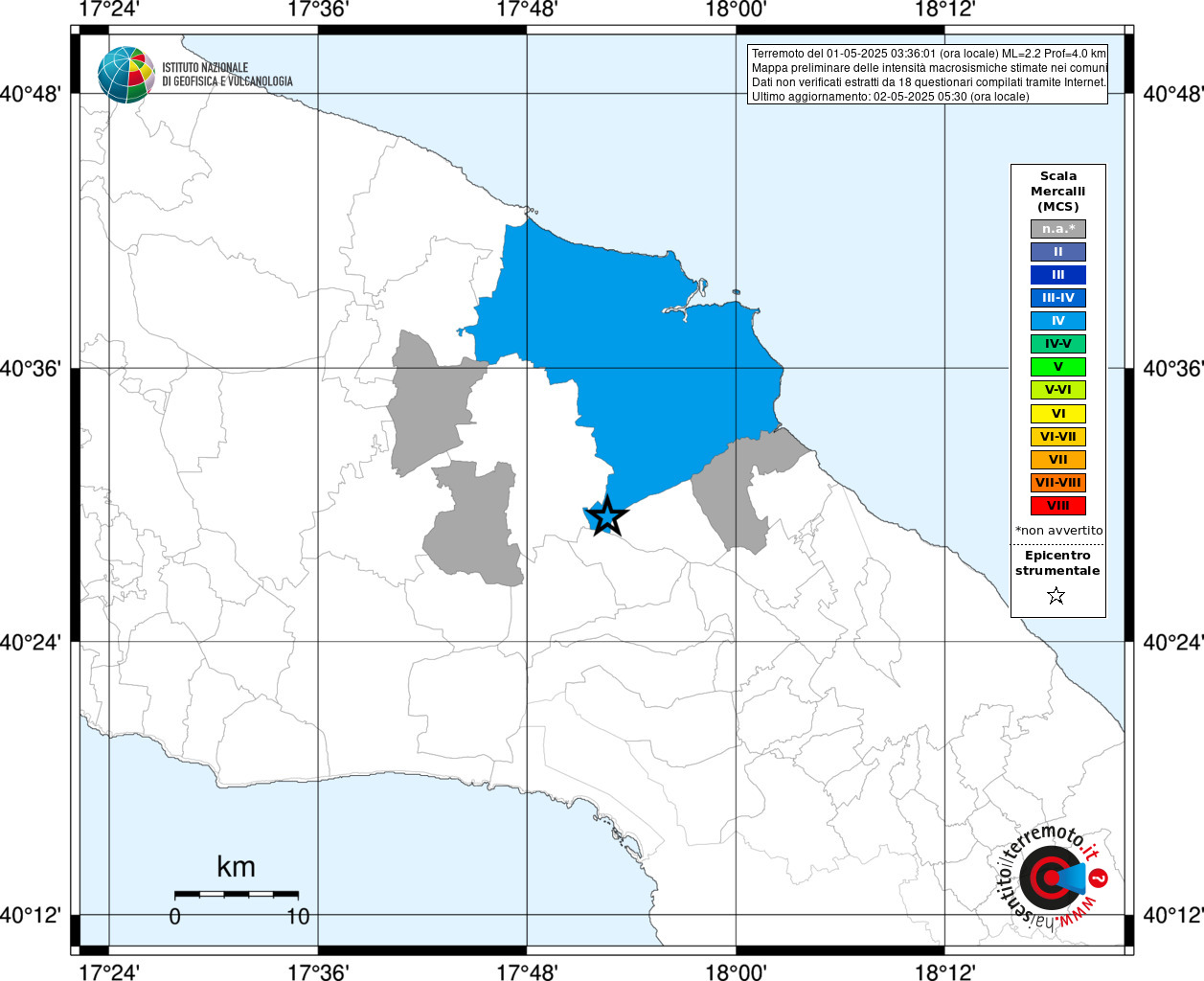
Task: Click the "km" scale unit label
Action: coord(236,867)
